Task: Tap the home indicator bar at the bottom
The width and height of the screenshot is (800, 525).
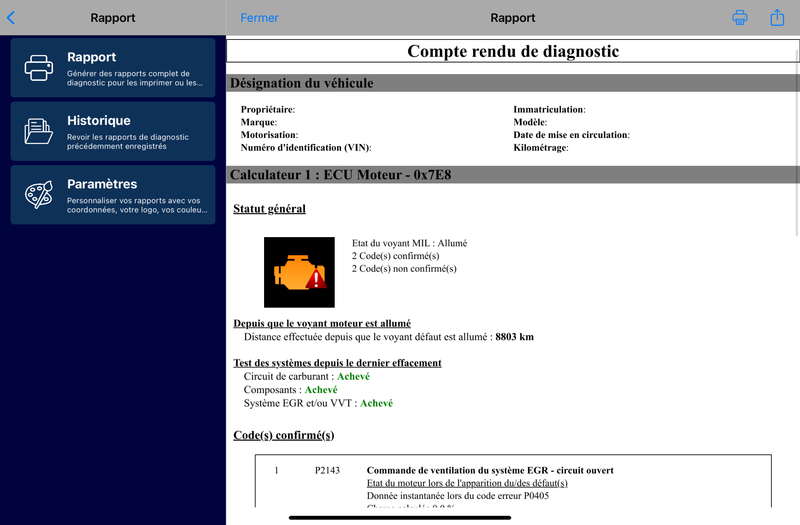Action: (400, 517)
